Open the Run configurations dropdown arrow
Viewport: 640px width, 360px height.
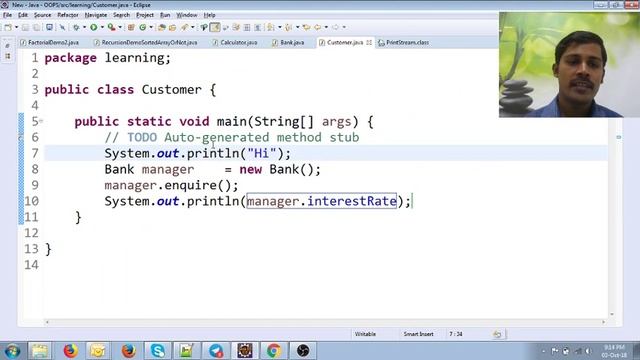click(102, 27)
